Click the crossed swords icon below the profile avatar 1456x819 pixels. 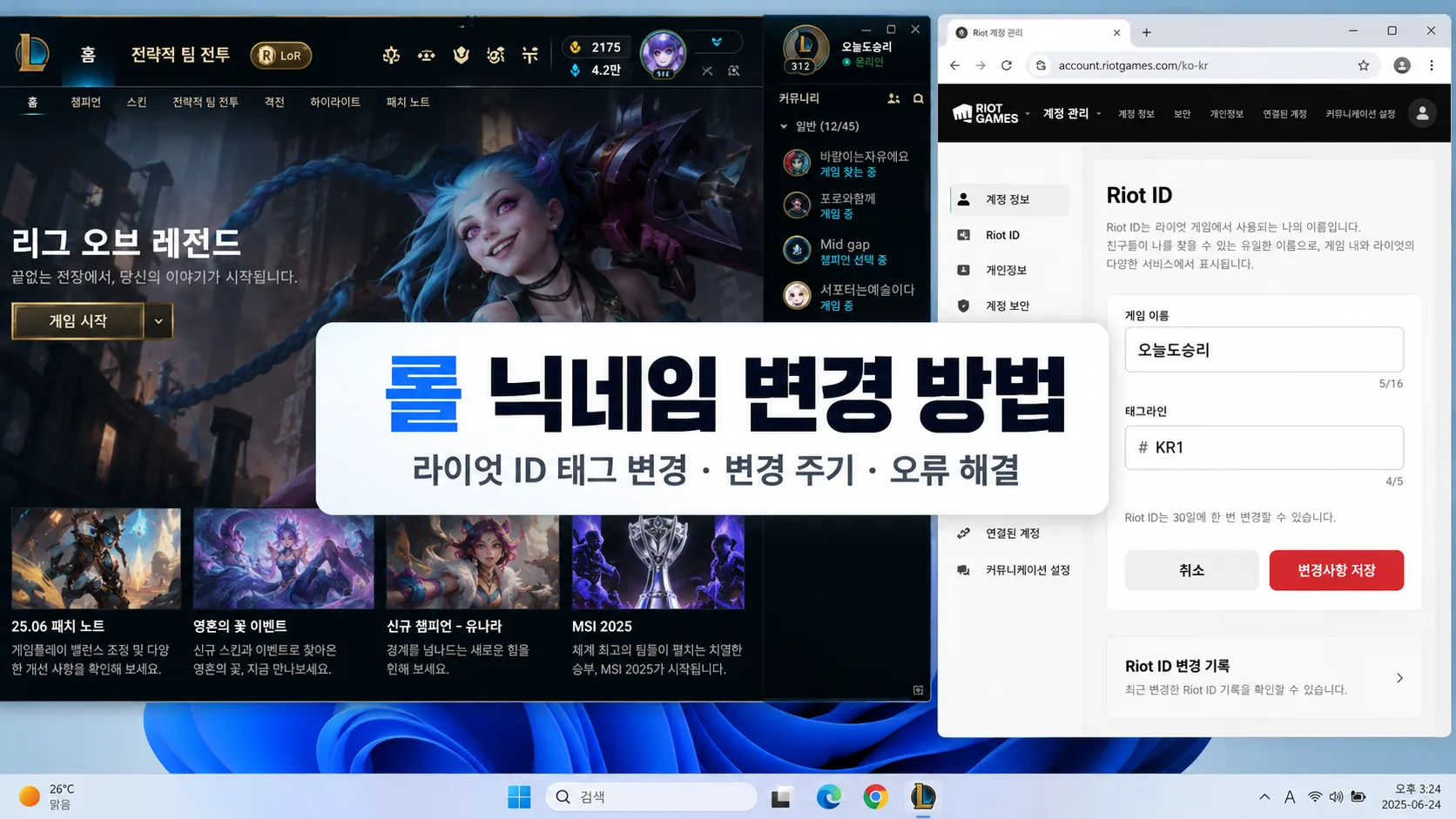tap(707, 71)
